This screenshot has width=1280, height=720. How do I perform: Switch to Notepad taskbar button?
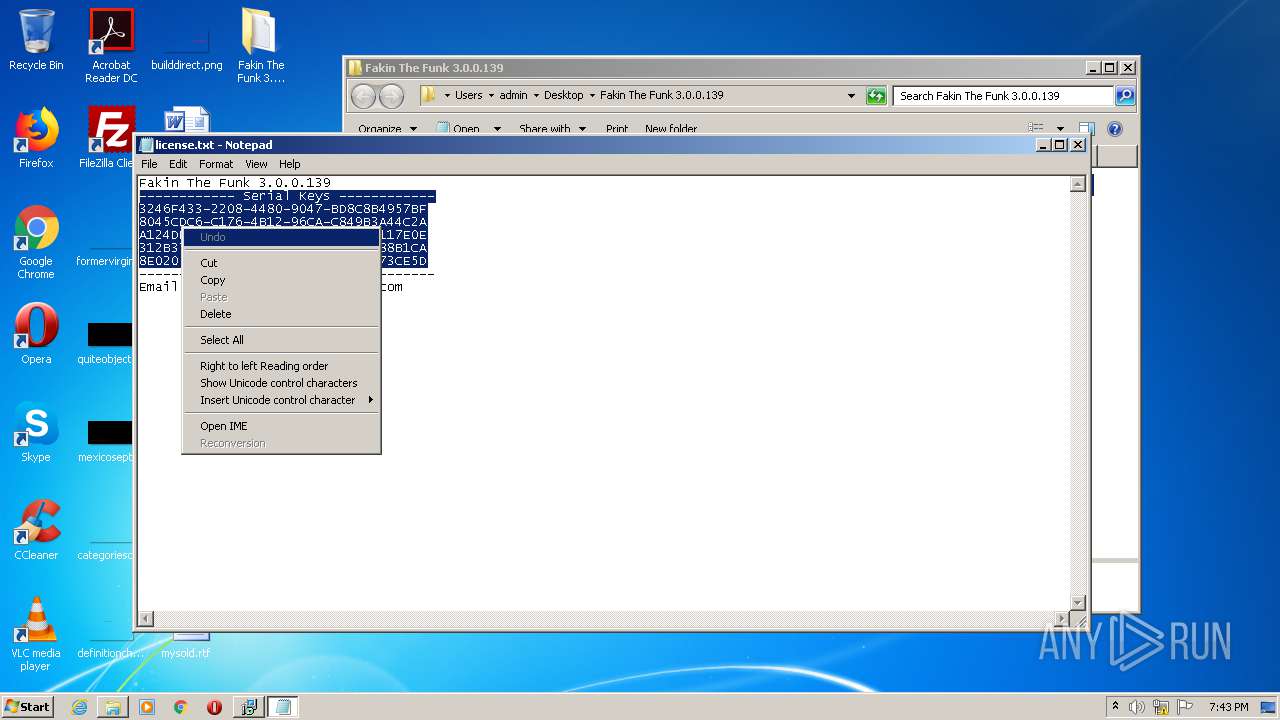tap(283, 707)
